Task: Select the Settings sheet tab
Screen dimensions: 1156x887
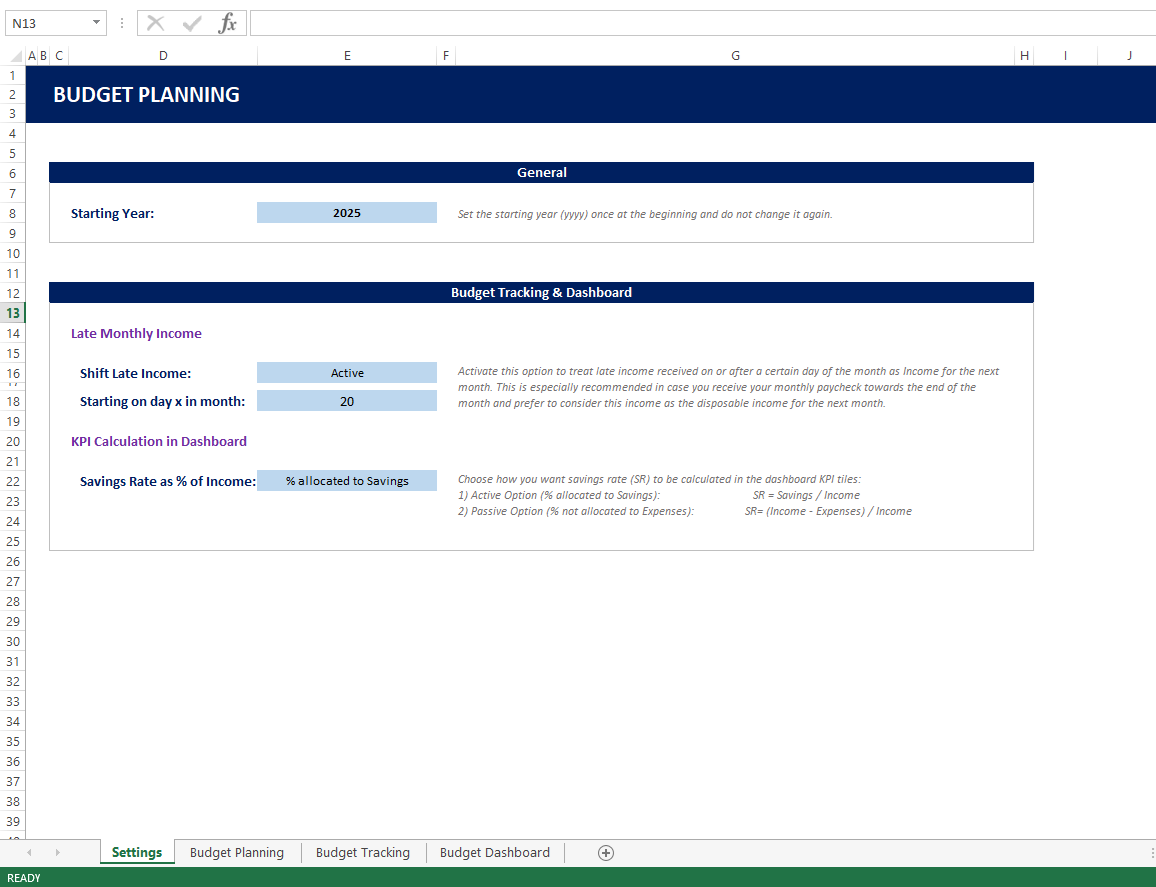Action: tap(137, 852)
